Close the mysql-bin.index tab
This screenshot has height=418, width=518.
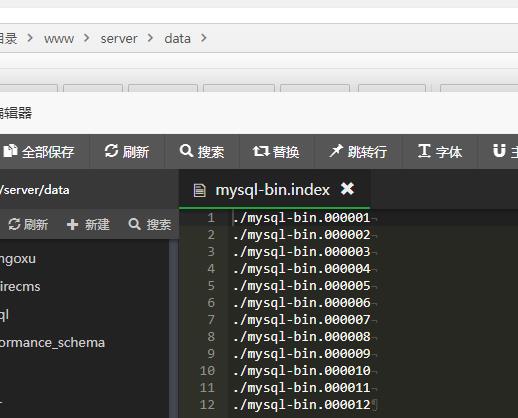click(x=347, y=189)
